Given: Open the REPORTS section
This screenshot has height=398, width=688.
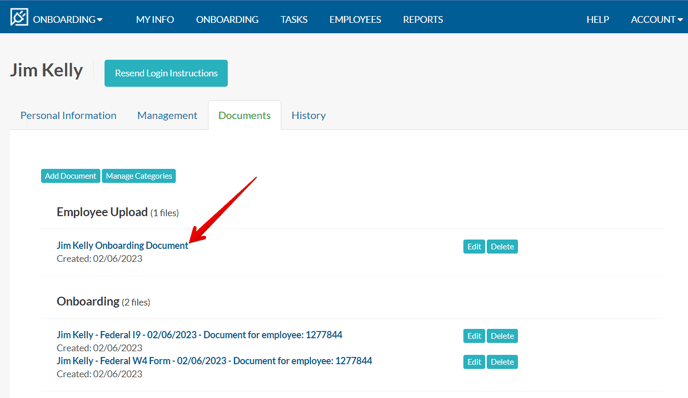Looking at the screenshot, I should pyautogui.click(x=423, y=20).
